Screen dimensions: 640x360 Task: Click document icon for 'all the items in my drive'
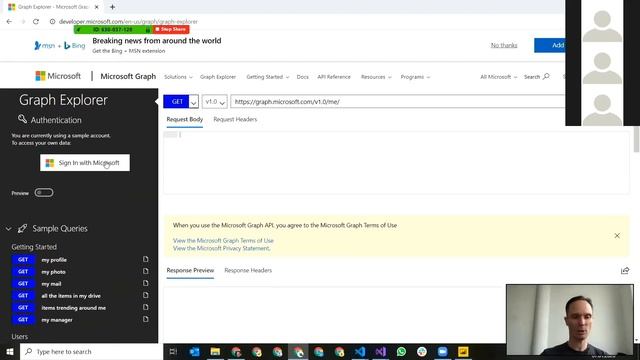(x=146, y=295)
